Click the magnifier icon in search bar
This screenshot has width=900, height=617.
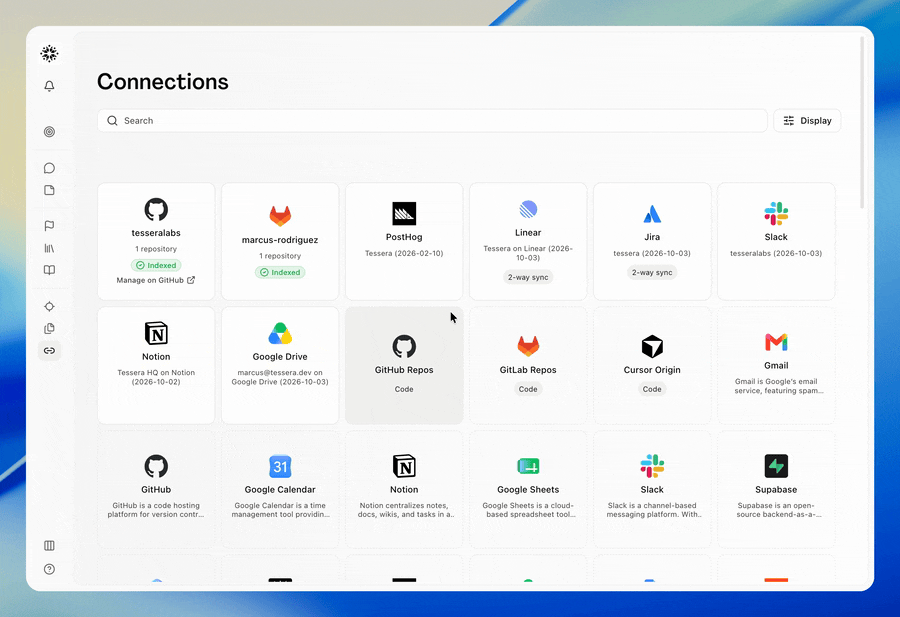[x=112, y=121]
